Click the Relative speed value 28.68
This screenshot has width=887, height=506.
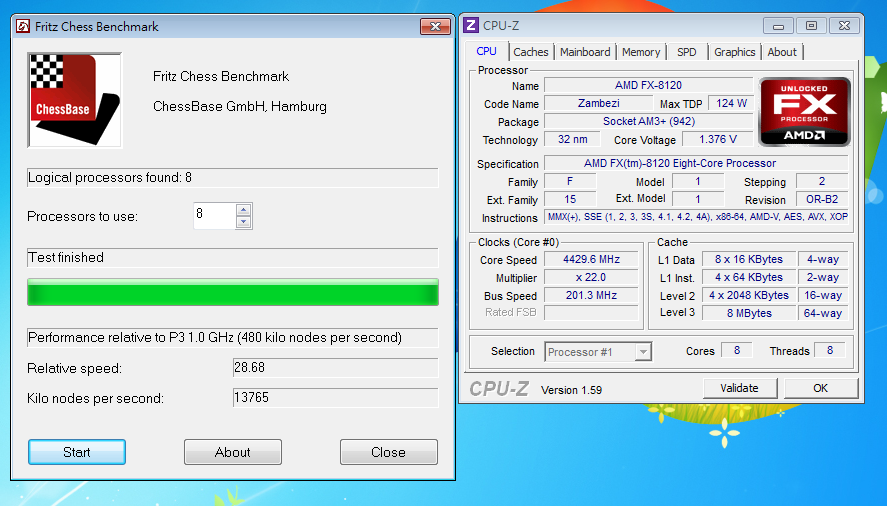click(x=335, y=368)
